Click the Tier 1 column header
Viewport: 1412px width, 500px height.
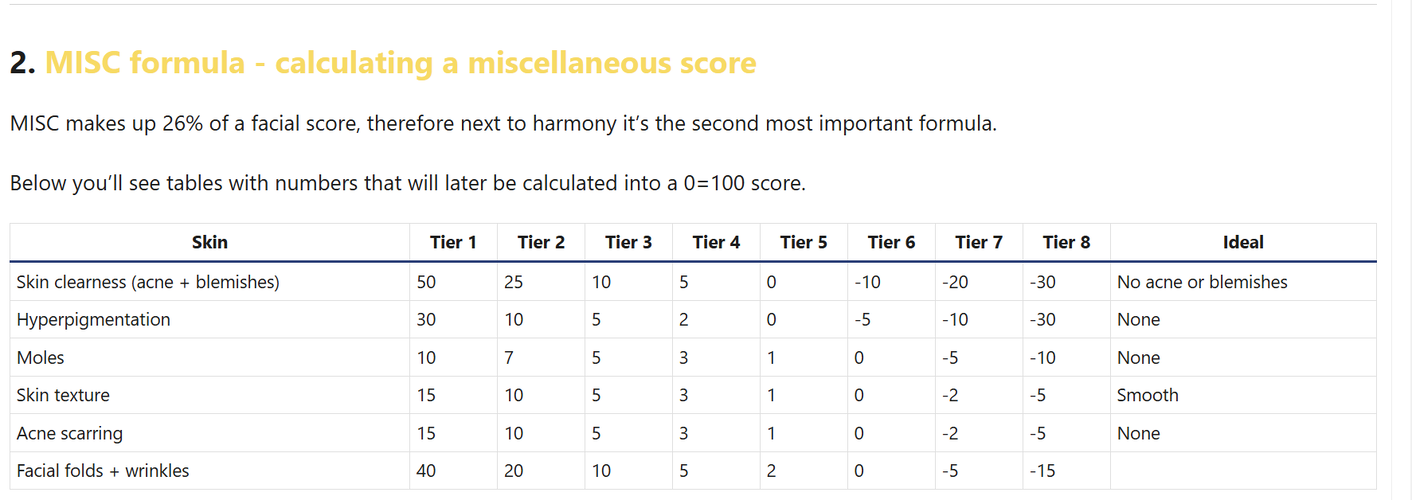coord(453,242)
